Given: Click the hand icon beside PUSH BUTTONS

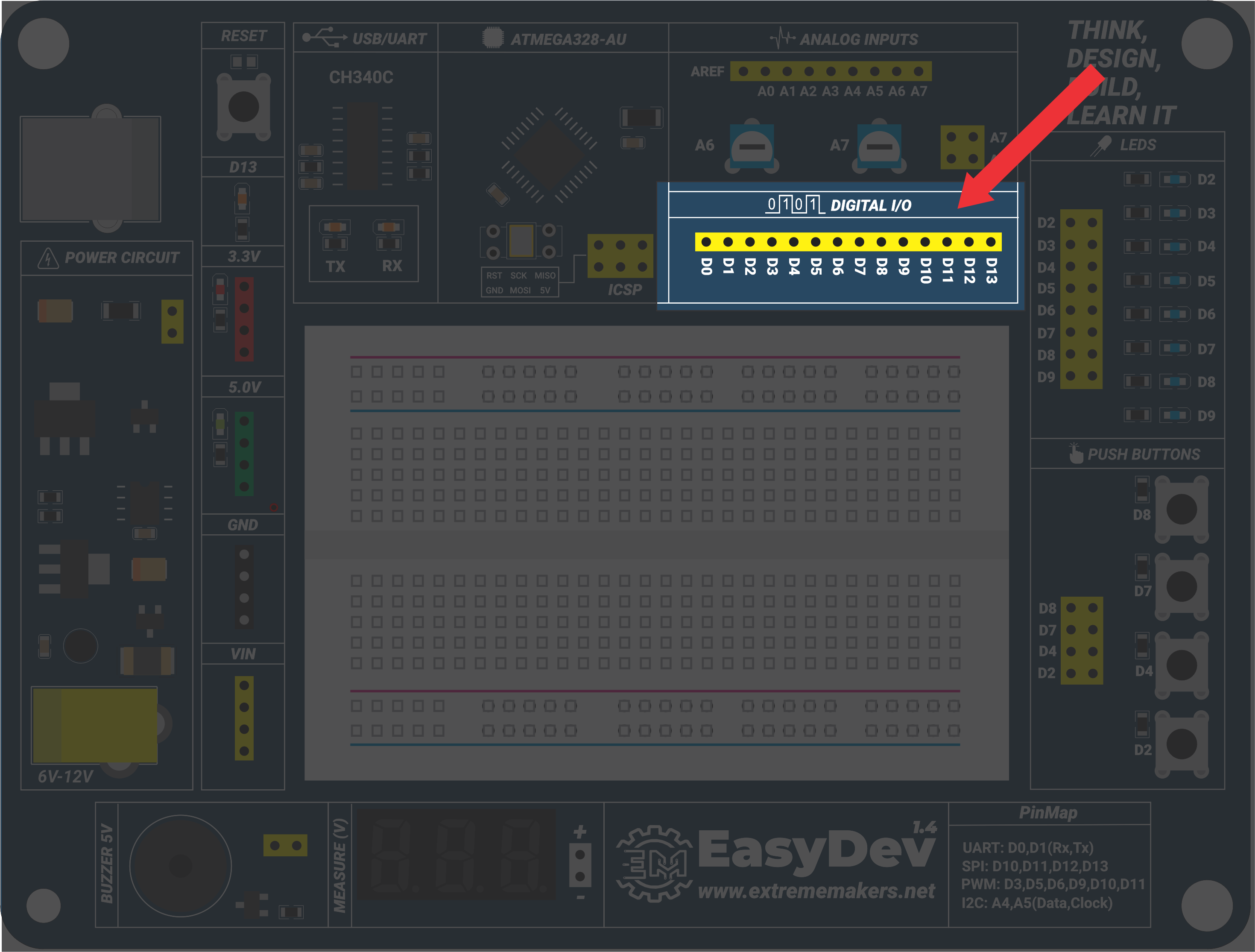Looking at the screenshot, I should (1075, 453).
